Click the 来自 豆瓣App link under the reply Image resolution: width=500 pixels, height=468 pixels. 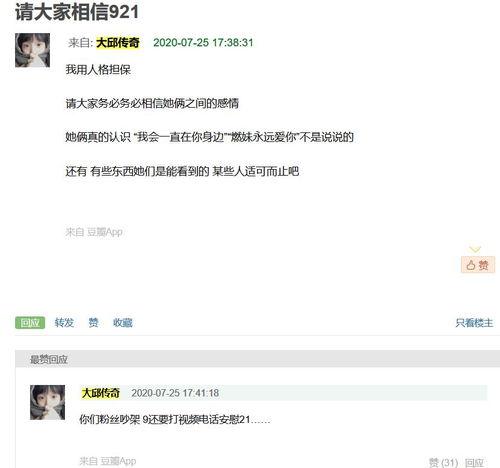[x=108, y=461]
